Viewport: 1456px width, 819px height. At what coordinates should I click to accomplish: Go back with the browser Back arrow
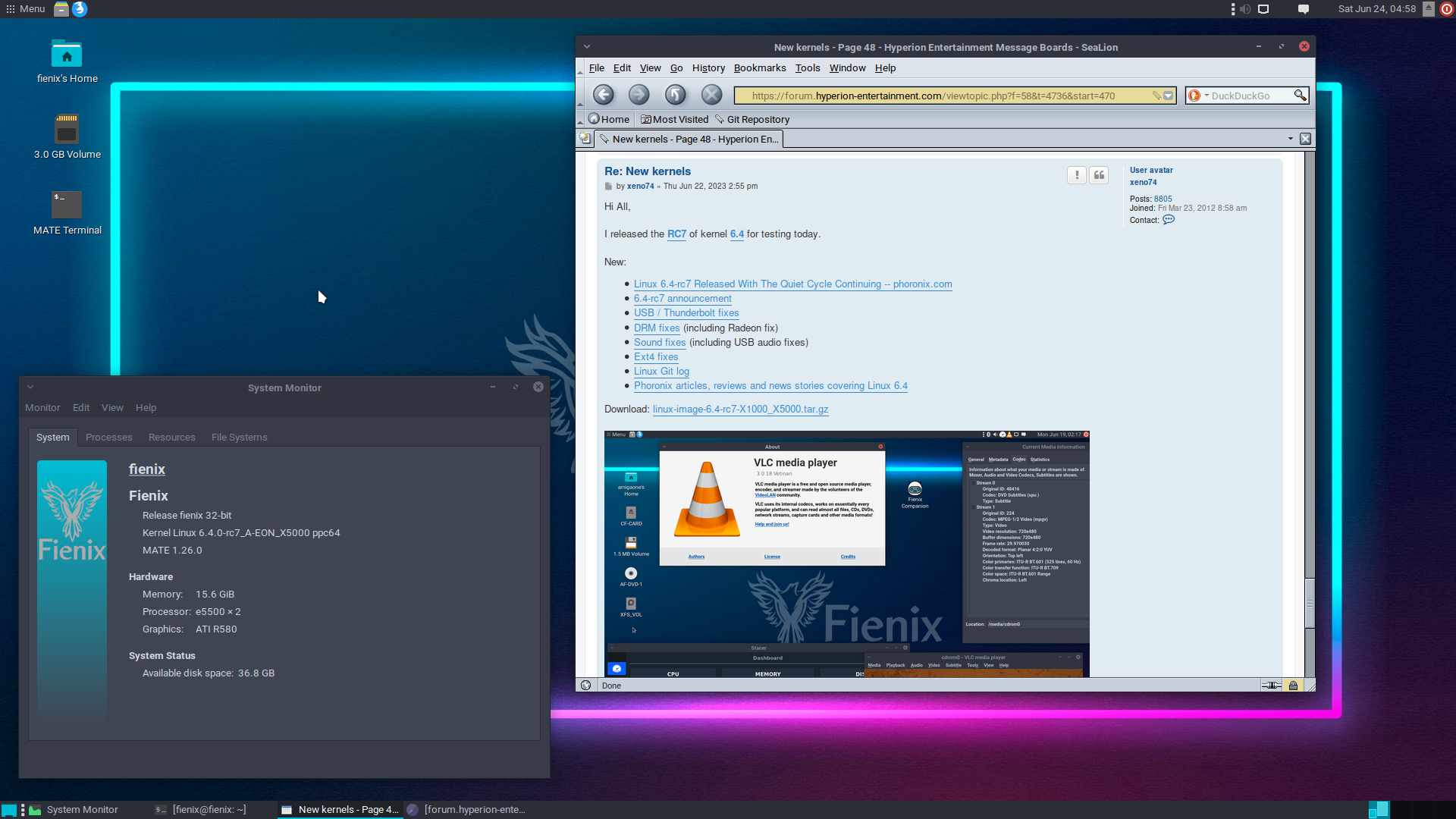[x=603, y=95]
